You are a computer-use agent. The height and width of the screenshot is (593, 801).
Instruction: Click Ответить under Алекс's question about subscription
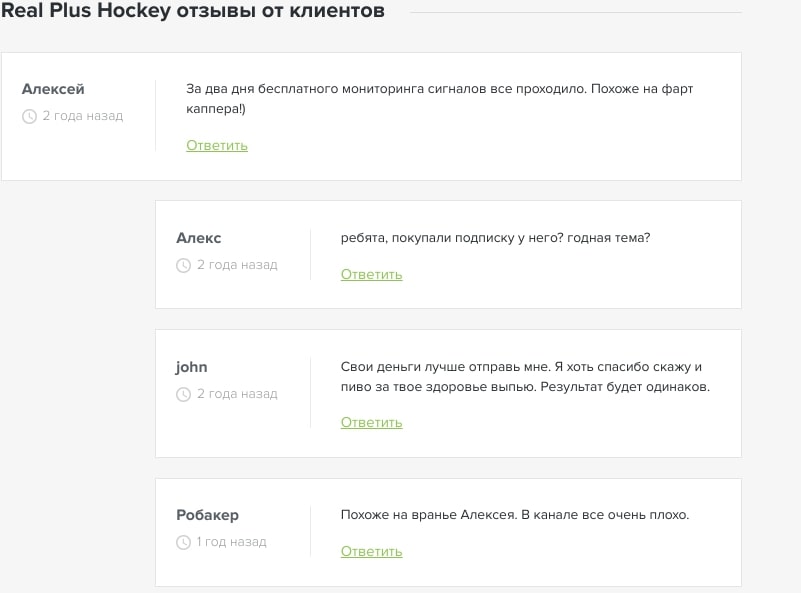(371, 274)
